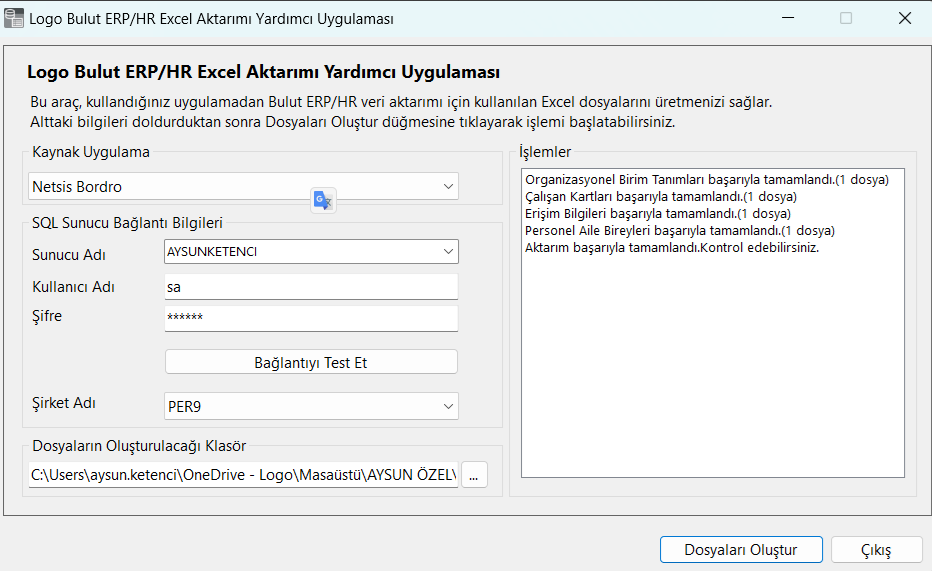Expand the Sunucu Adı dropdown arrow
This screenshot has width=932, height=571.
447,252
